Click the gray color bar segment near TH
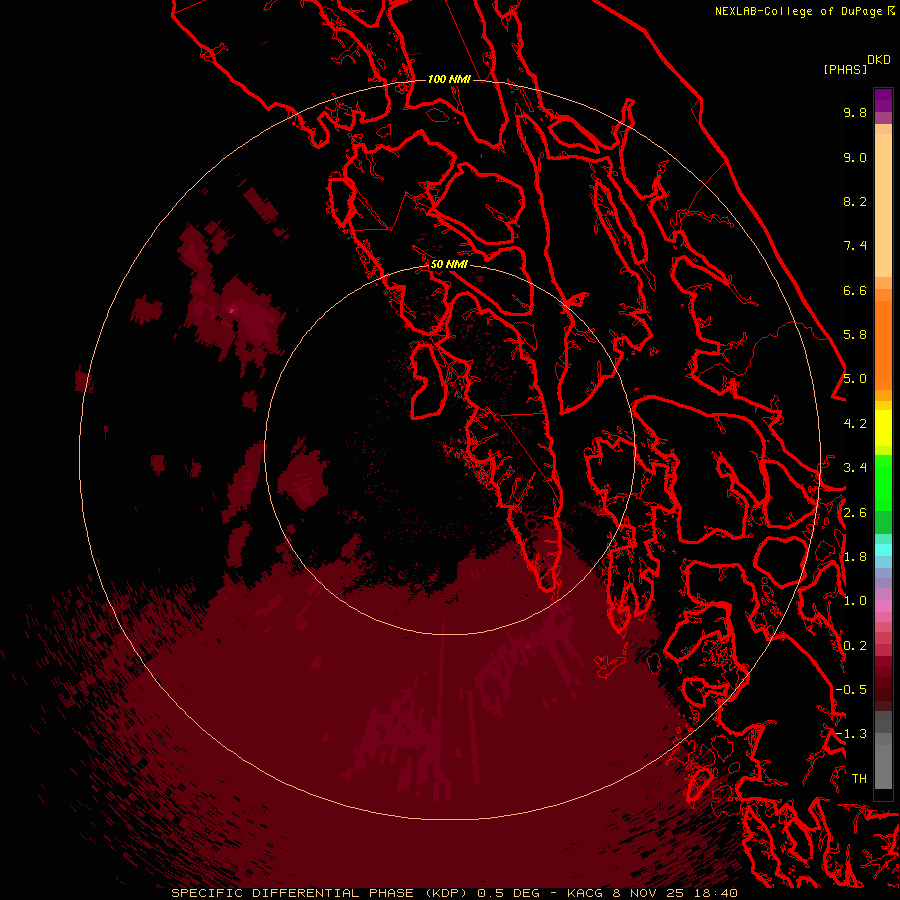 tap(883, 767)
